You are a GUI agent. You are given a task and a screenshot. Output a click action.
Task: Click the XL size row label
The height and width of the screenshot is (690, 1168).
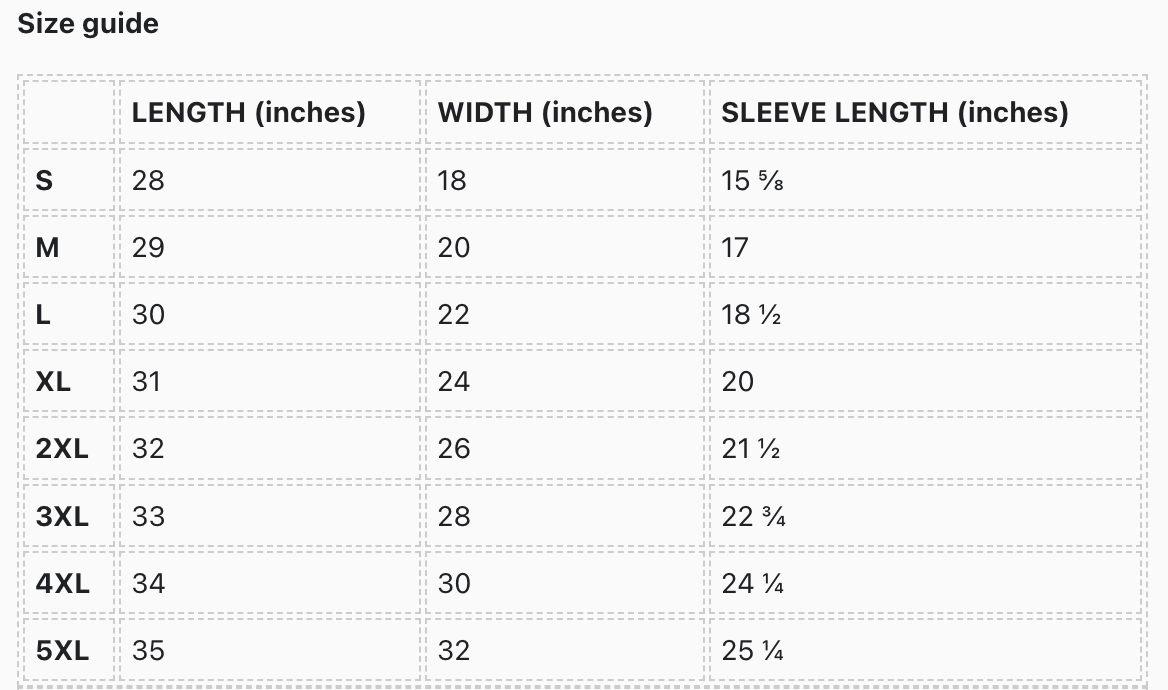click(53, 382)
